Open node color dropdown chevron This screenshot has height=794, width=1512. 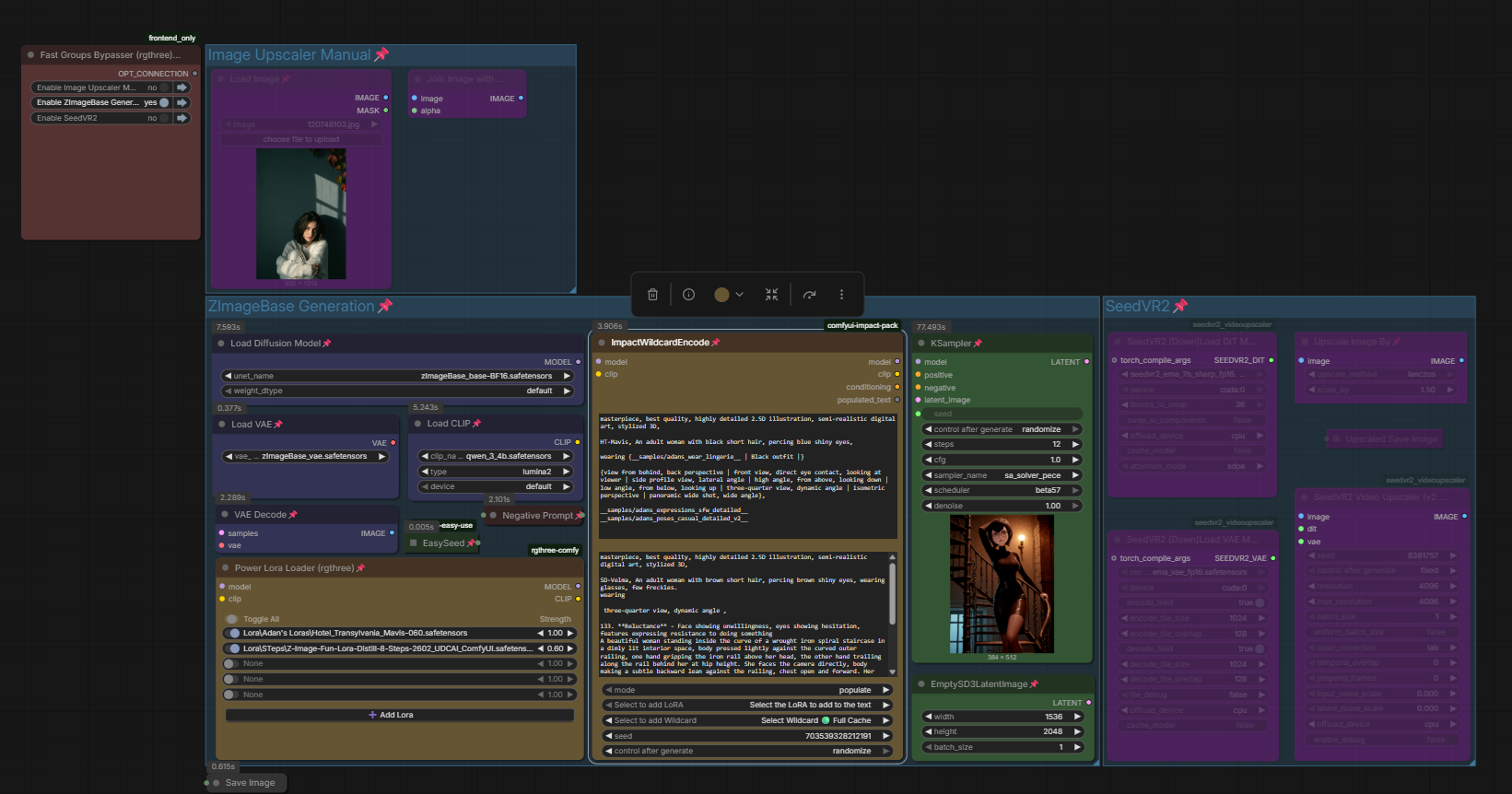click(739, 295)
